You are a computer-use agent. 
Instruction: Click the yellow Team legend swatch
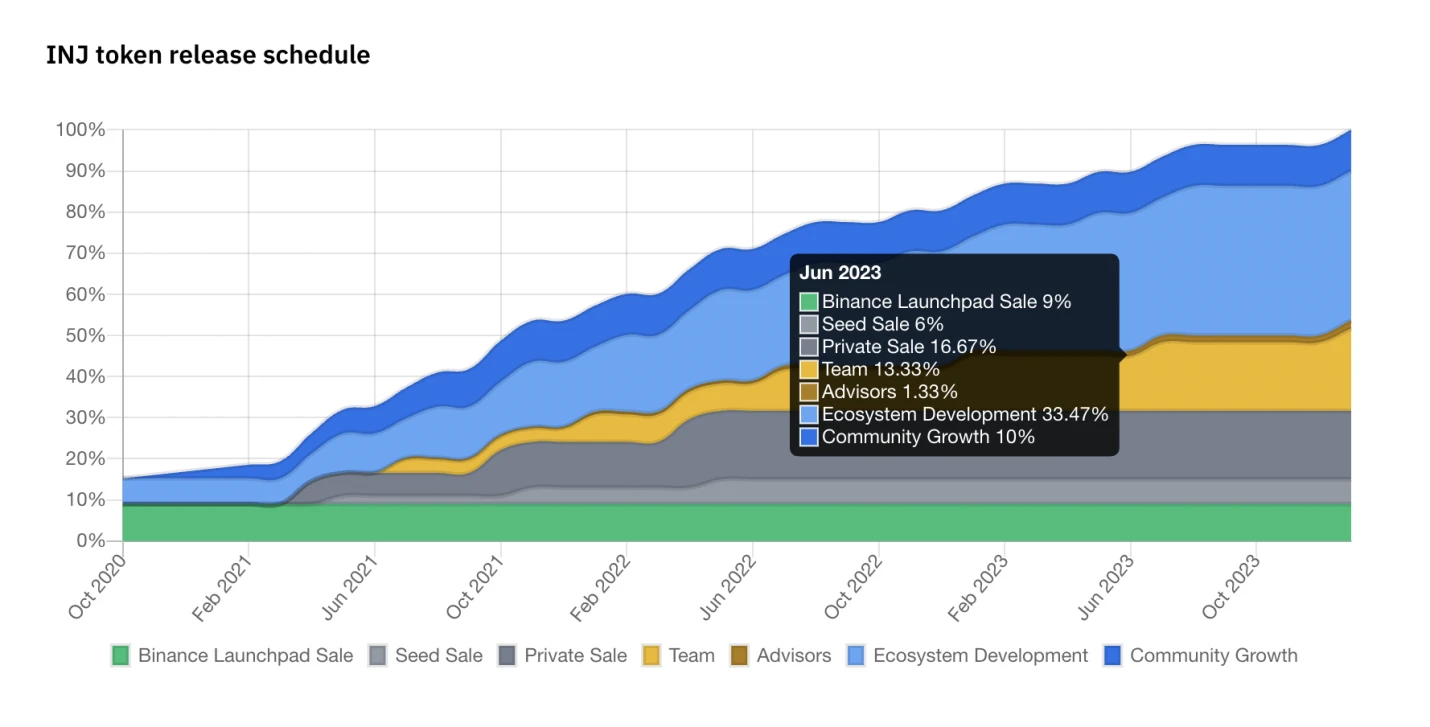pyautogui.click(x=652, y=656)
